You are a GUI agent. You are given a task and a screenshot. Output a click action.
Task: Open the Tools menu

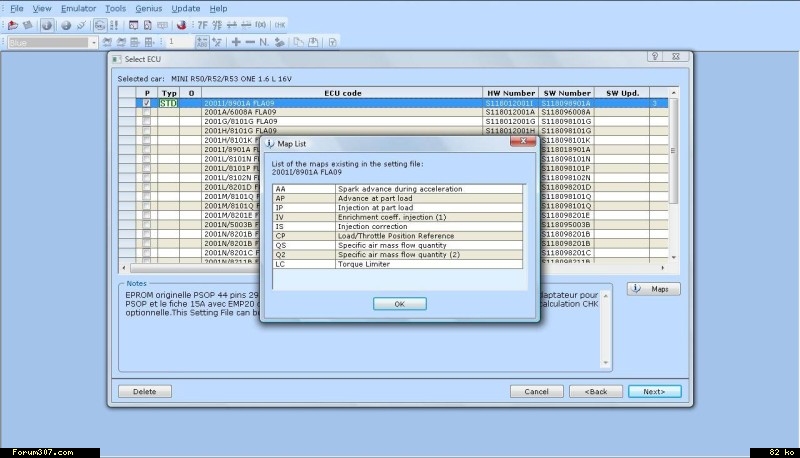(116, 8)
